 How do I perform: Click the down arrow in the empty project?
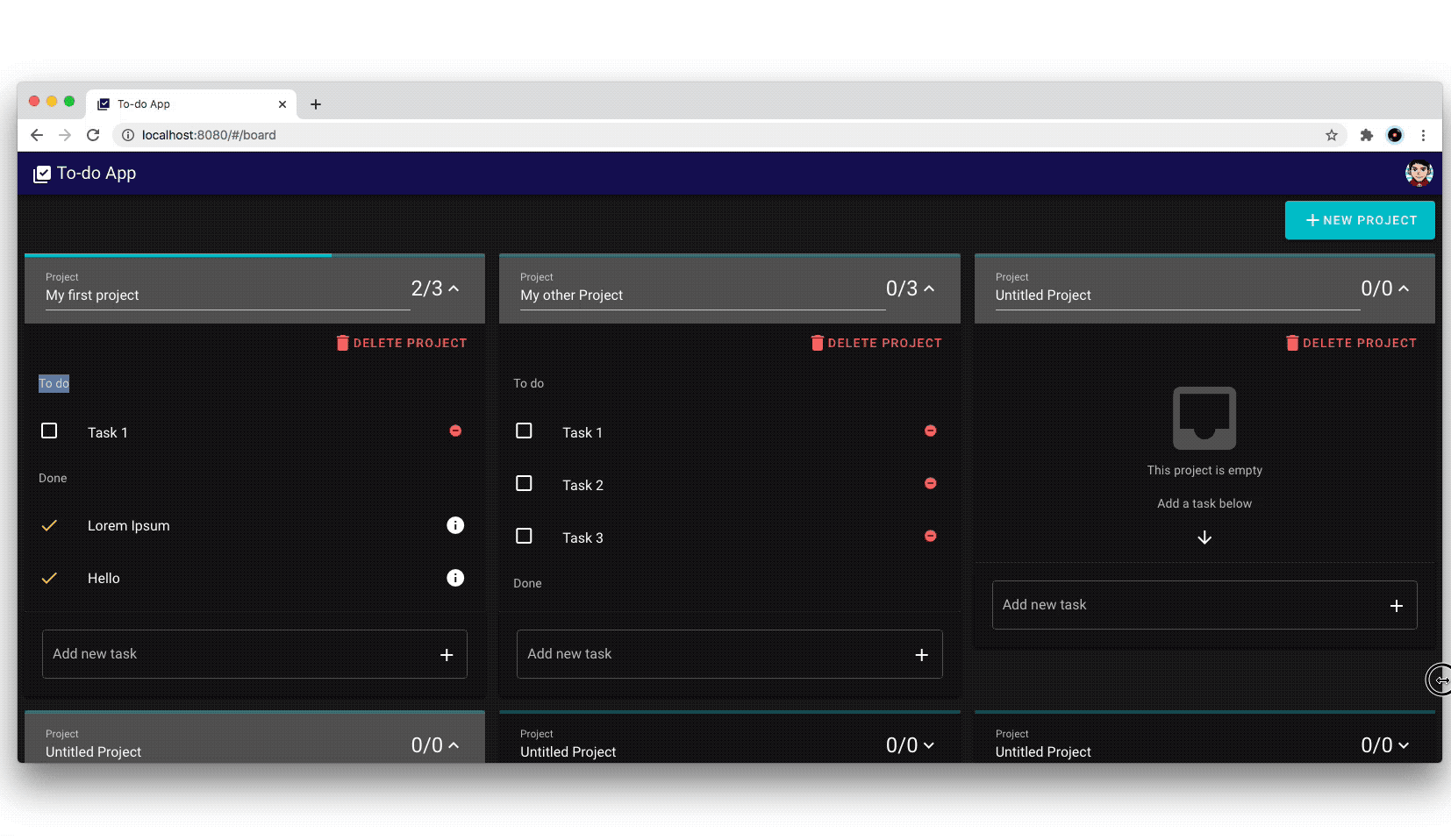(1204, 537)
